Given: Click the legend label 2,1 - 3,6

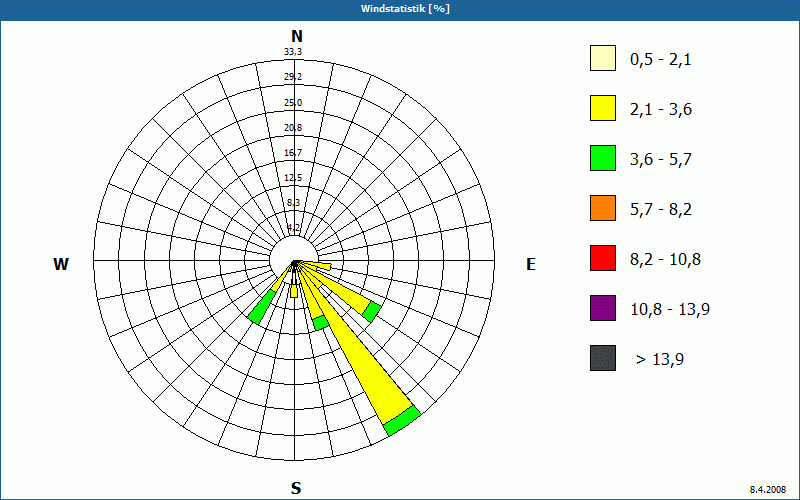Looking at the screenshot, I should pos(661,110).
